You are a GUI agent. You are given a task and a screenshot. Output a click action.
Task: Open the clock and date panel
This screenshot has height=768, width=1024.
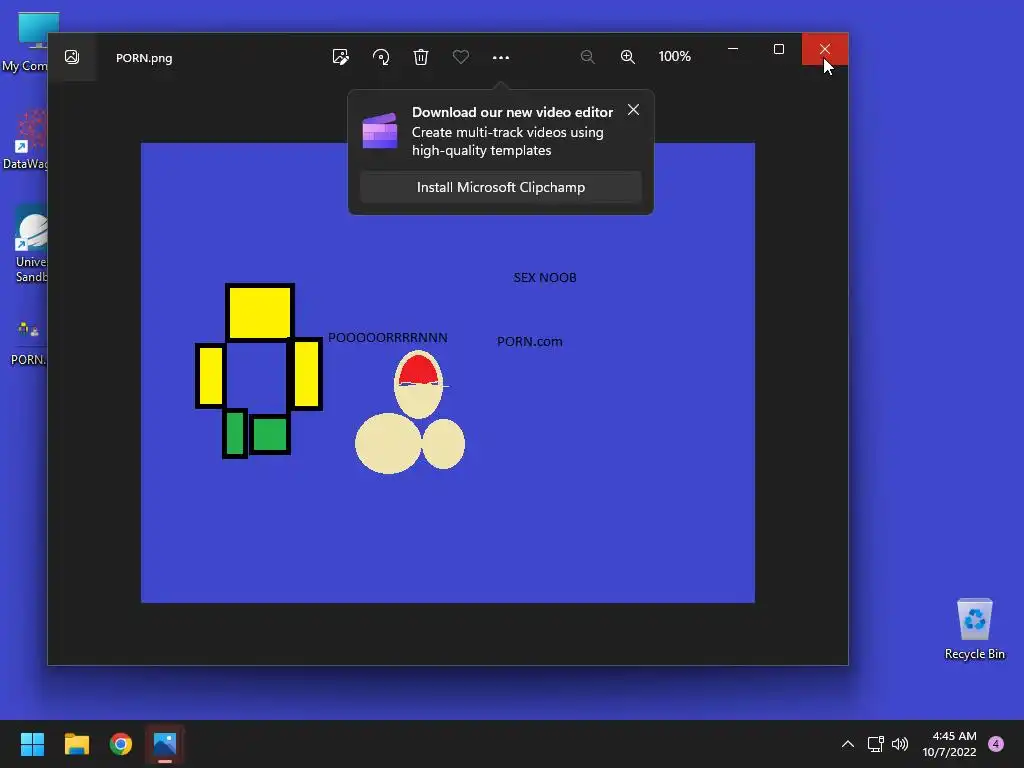click(950, 744)
